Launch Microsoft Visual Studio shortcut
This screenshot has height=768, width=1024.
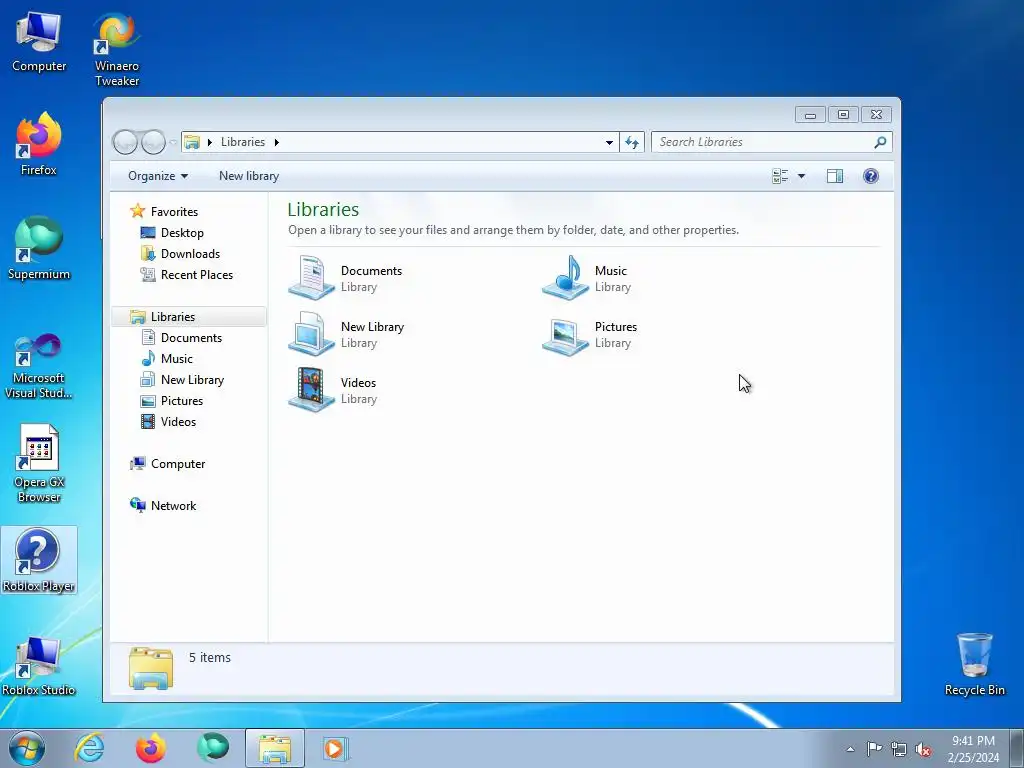point(39,366)
